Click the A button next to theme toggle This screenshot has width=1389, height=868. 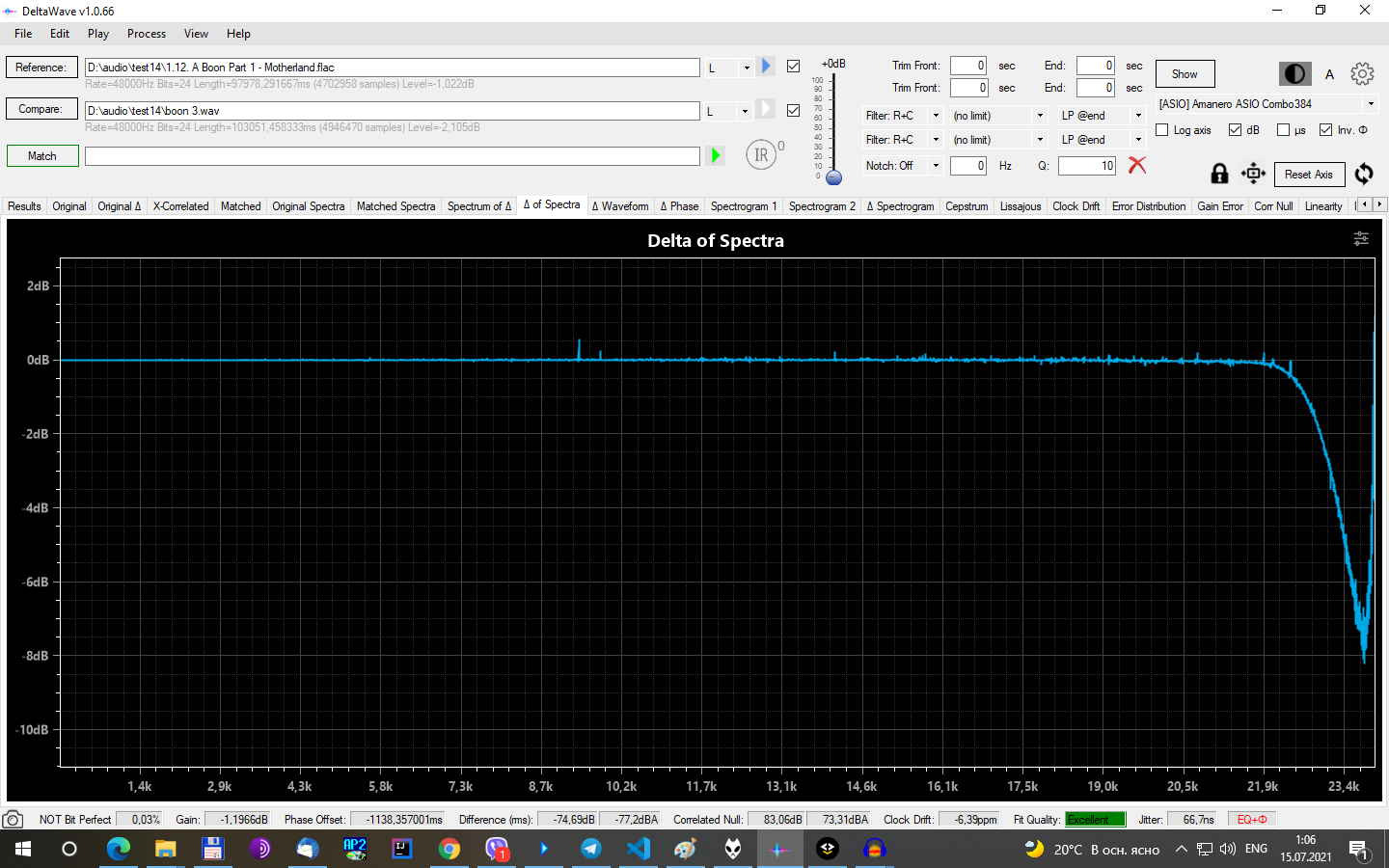(x=1329, y=74)
